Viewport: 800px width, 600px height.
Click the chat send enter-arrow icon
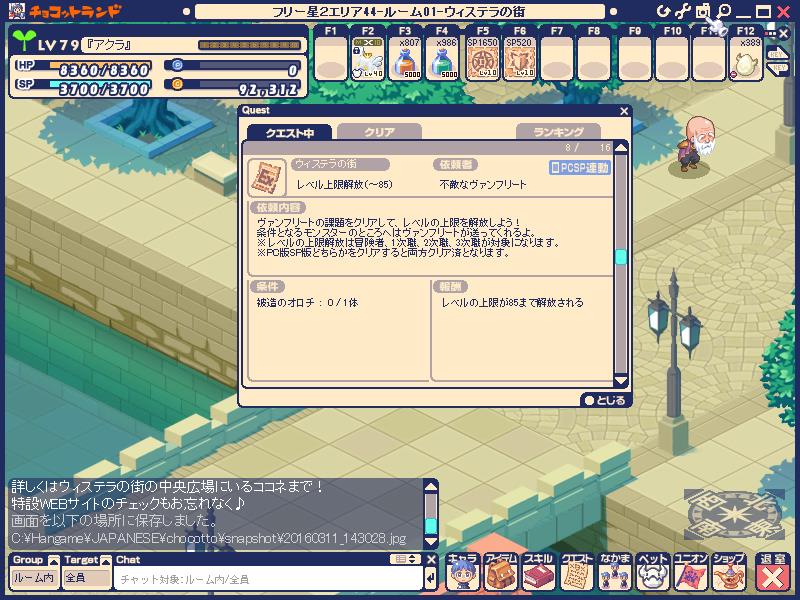tap(431, 579)
